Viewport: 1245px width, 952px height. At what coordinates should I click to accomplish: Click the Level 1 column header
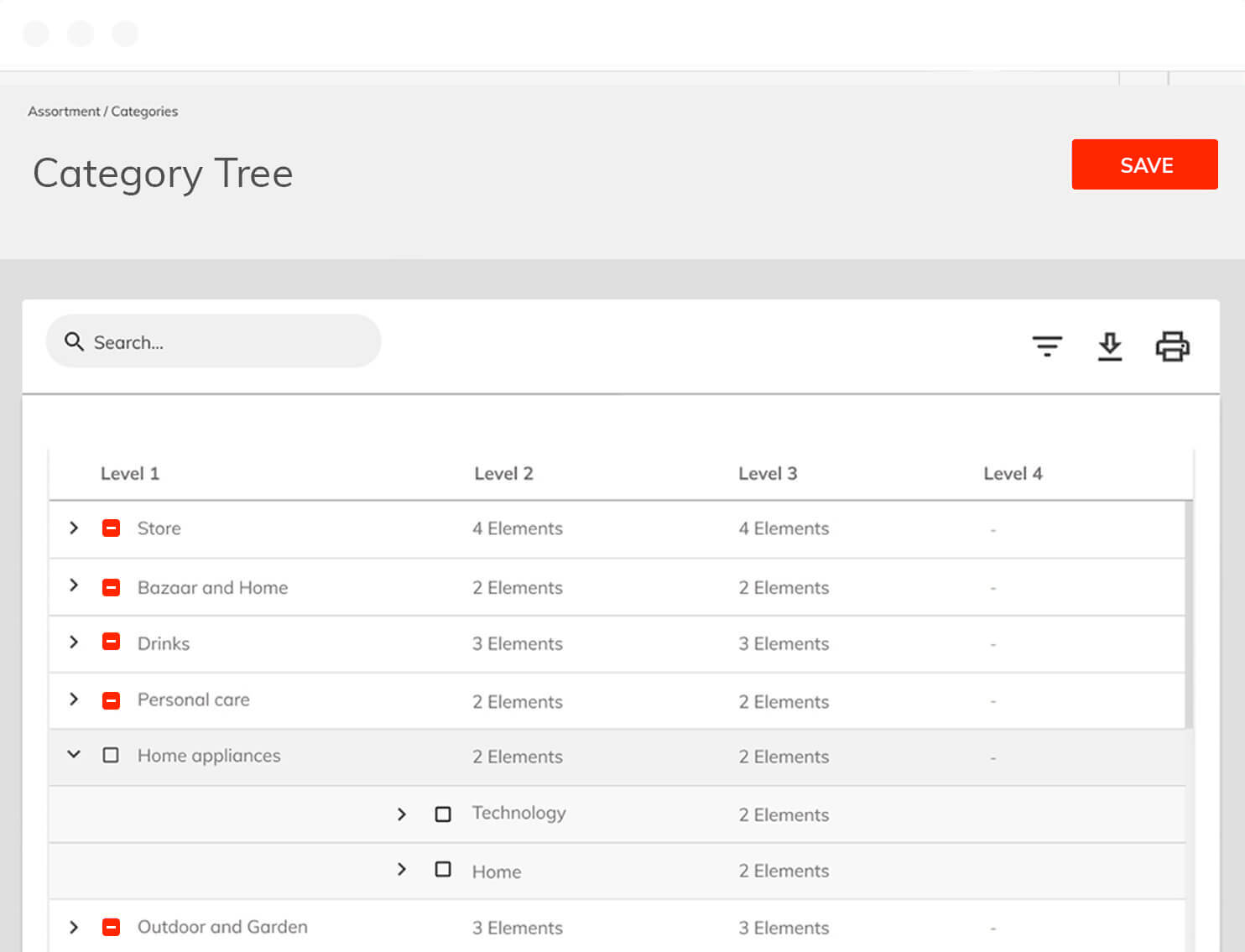tap(130, 474)
